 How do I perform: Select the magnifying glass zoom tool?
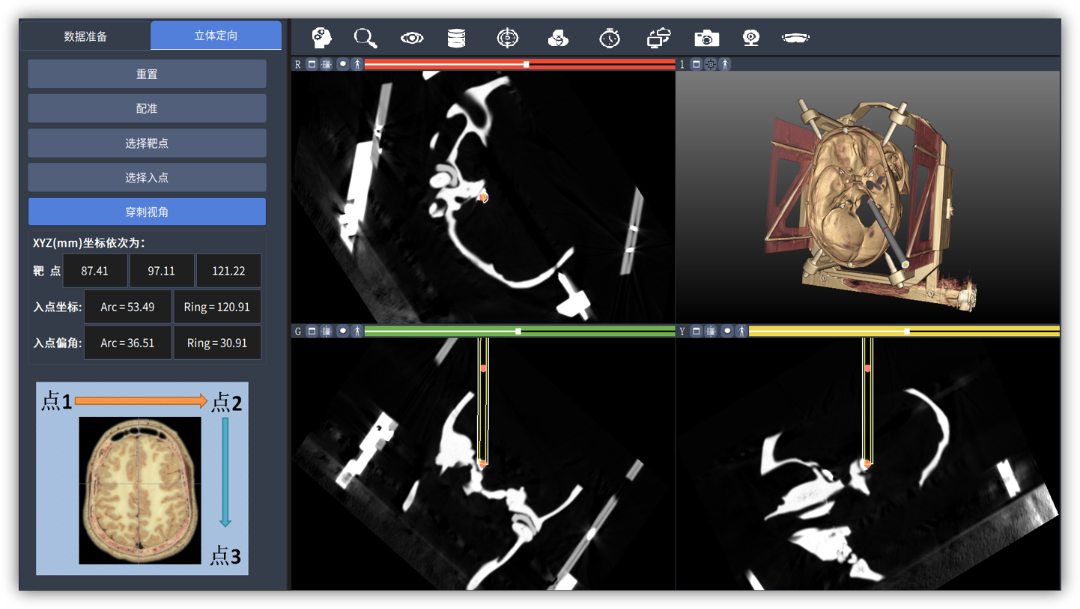(x=365, y=38)
